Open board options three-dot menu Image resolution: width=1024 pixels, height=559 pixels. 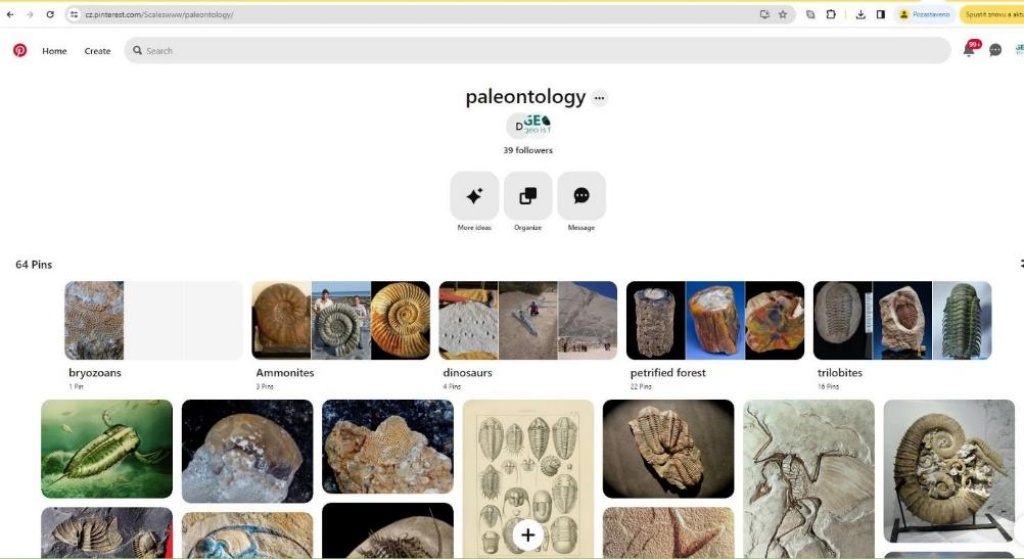599,98
